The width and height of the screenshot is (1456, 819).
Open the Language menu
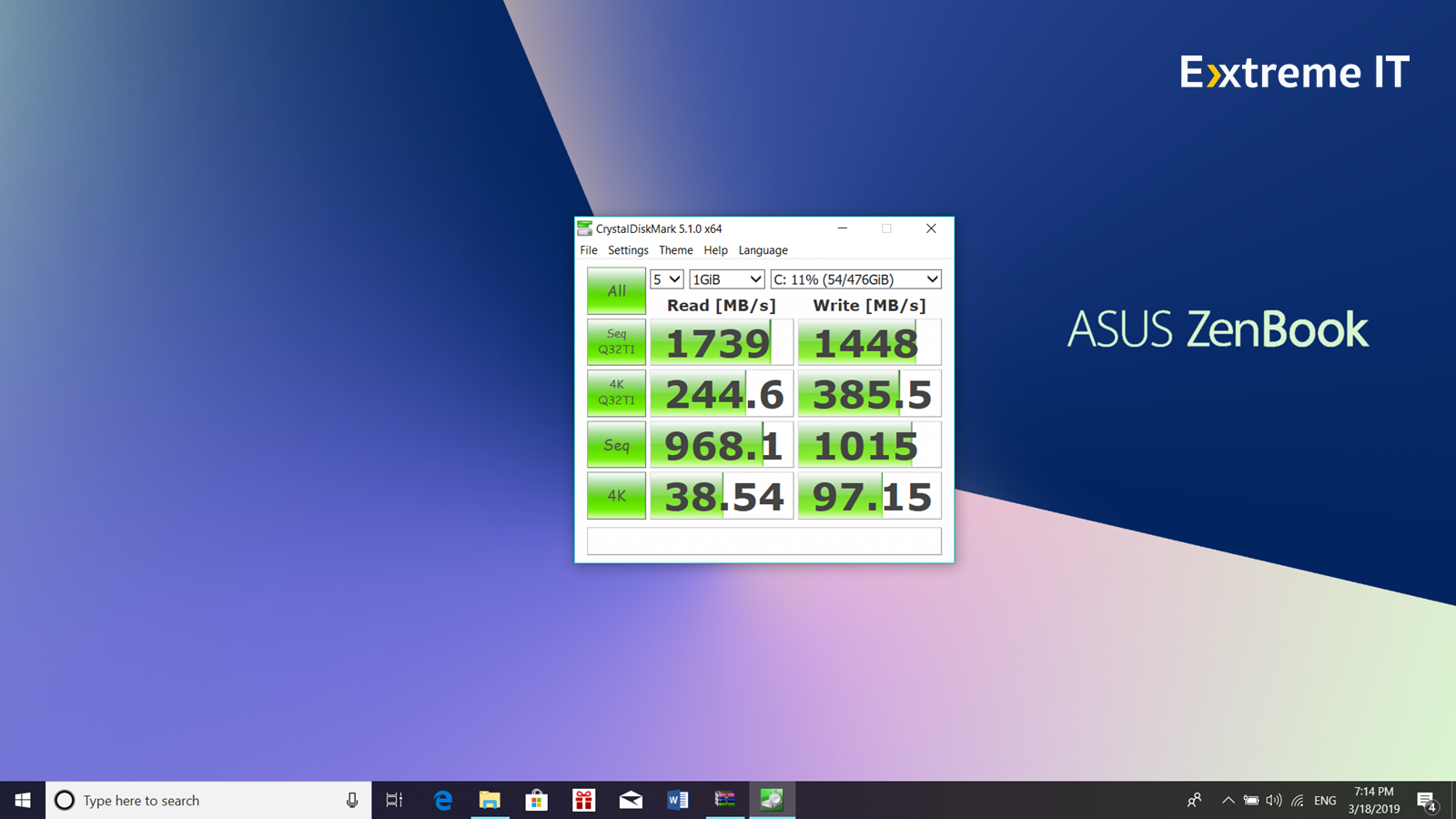[763, 250]
